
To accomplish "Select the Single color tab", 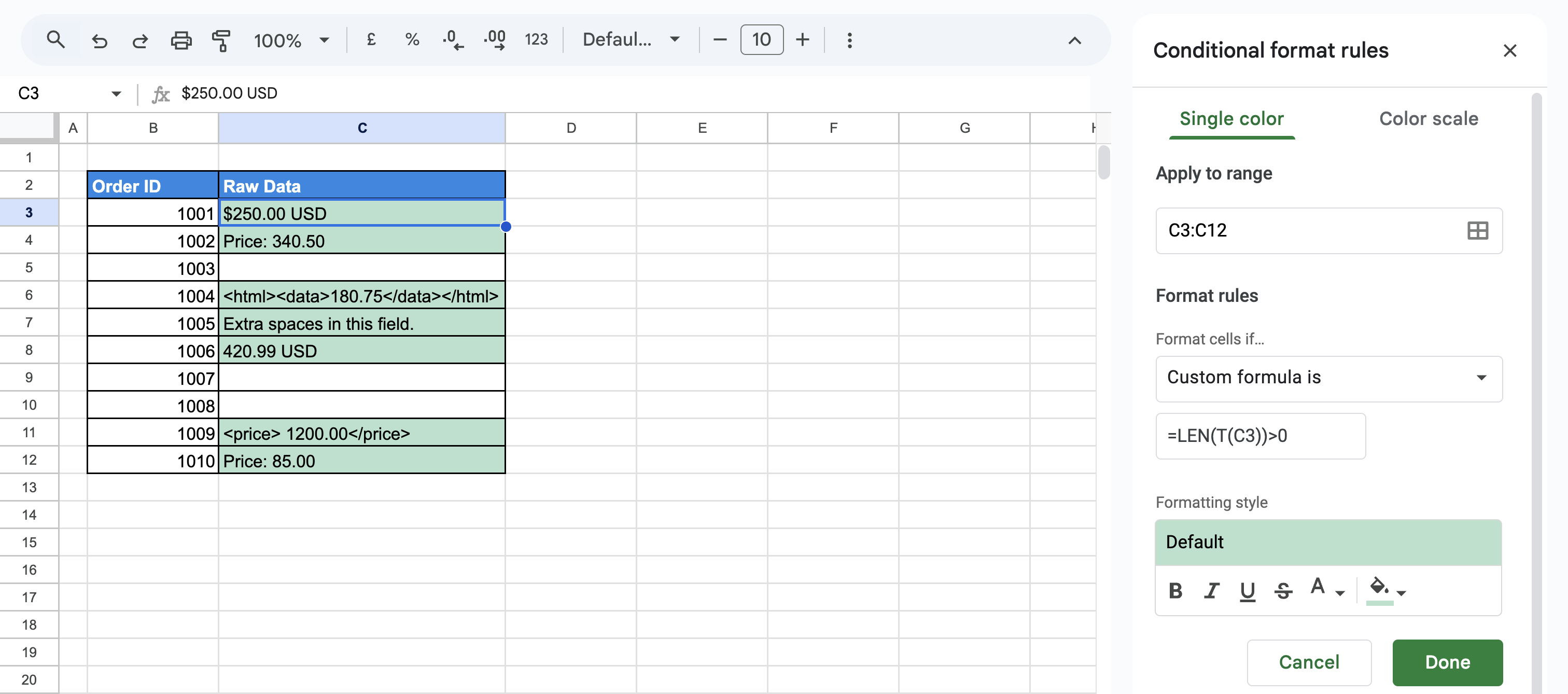I will click(1231, 119).
